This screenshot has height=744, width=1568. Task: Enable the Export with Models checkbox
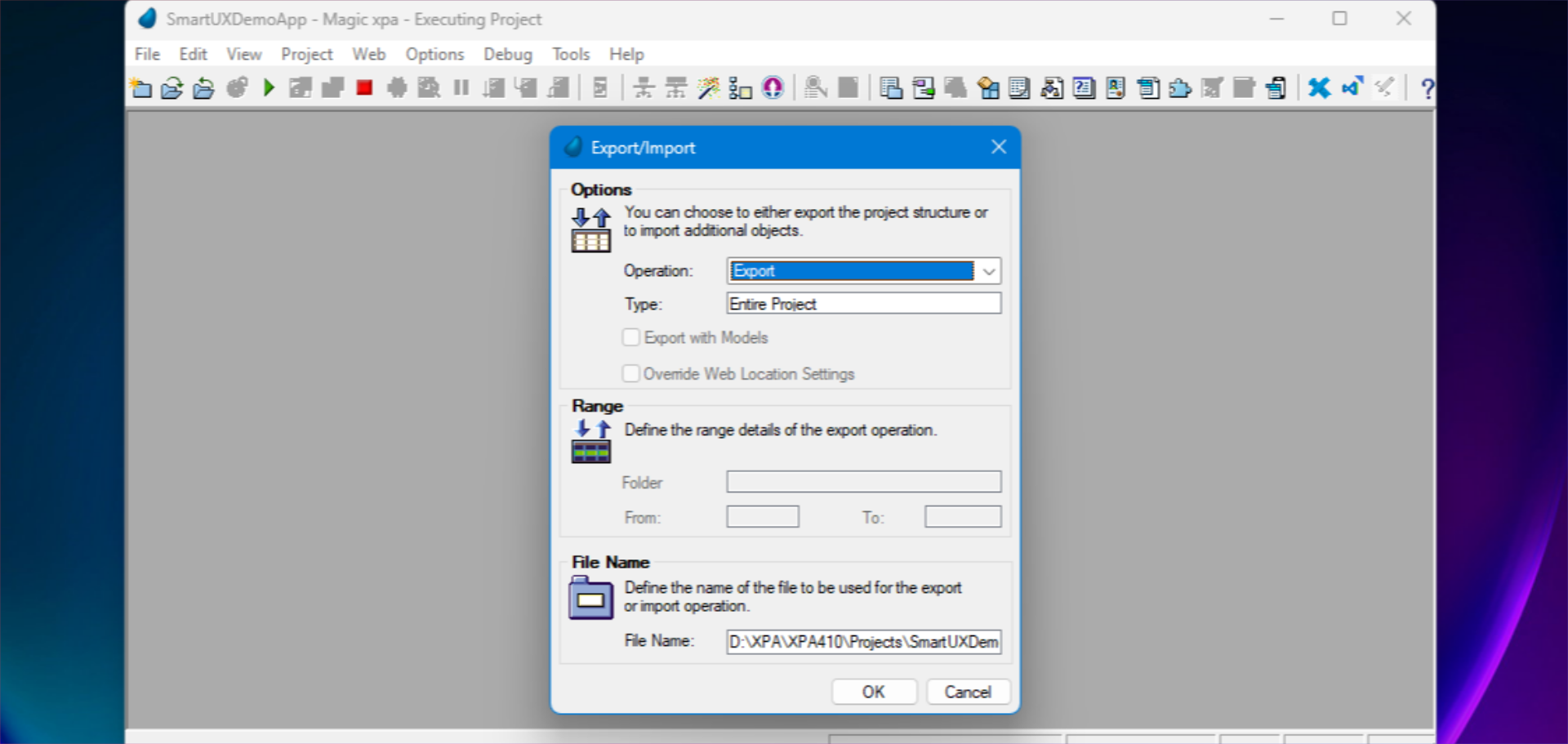[x=630, y=337]
